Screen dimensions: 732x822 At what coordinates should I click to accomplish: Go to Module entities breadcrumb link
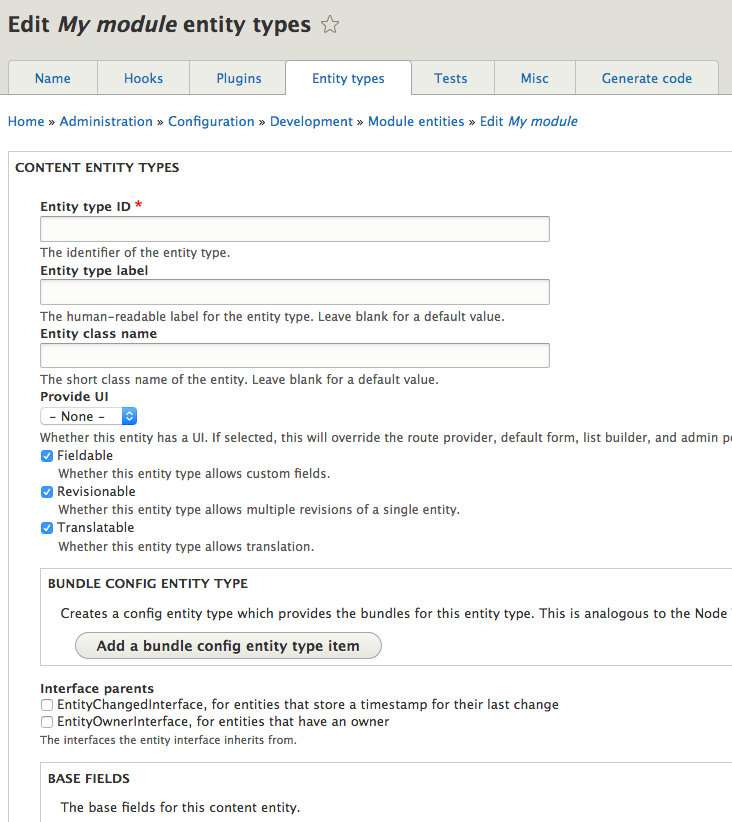coord(416,122)
